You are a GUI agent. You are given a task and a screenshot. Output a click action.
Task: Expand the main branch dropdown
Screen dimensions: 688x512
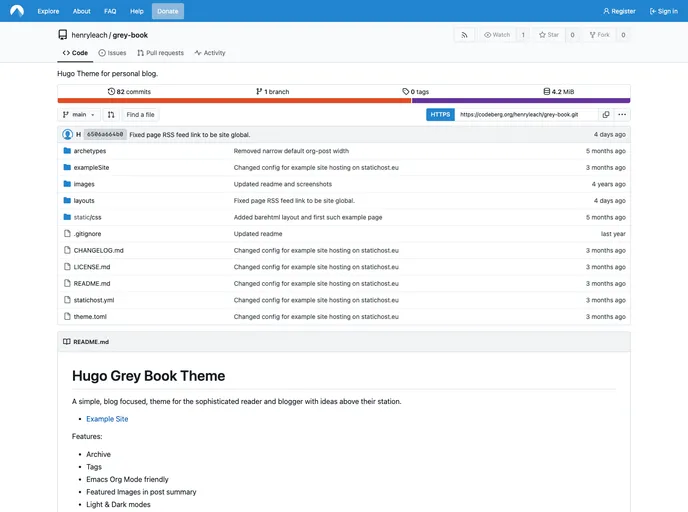coord(78,115)
